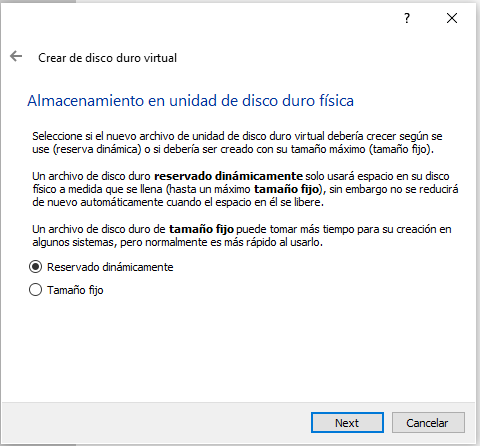Click the paragraph starting with 'Seleccione si el nuevo archivo'
Viewport: 480px width, 446px height.
click(237, 143)
